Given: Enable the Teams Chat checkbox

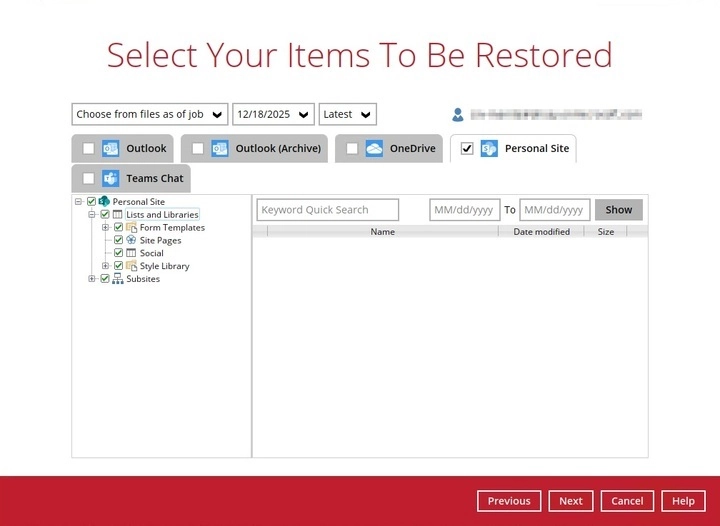Looking at the screenshot, I should click(x=88, y=179).
